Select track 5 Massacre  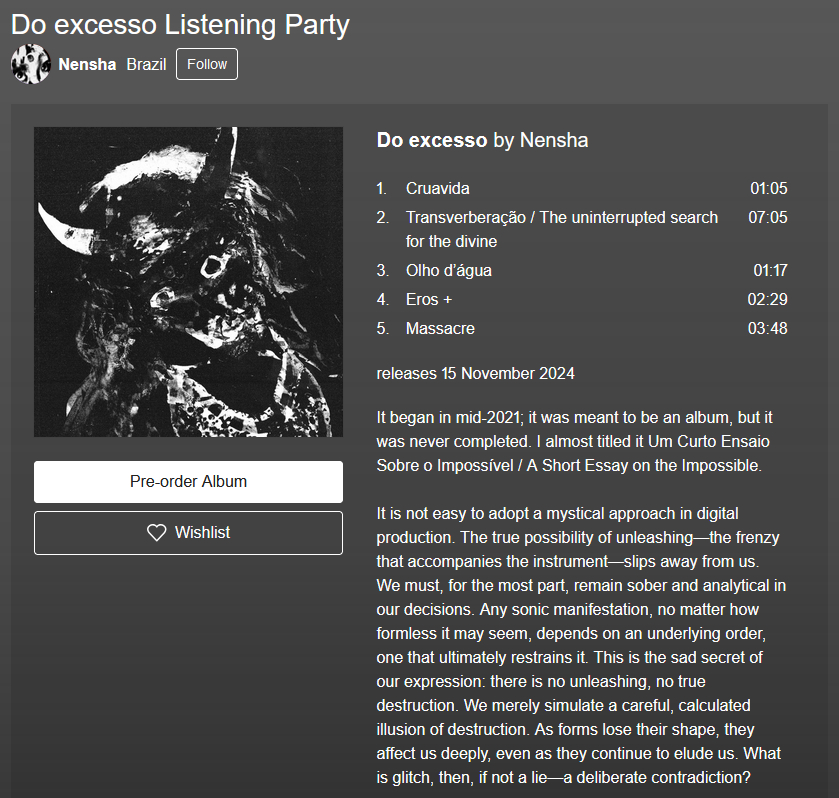pos(582,328)
